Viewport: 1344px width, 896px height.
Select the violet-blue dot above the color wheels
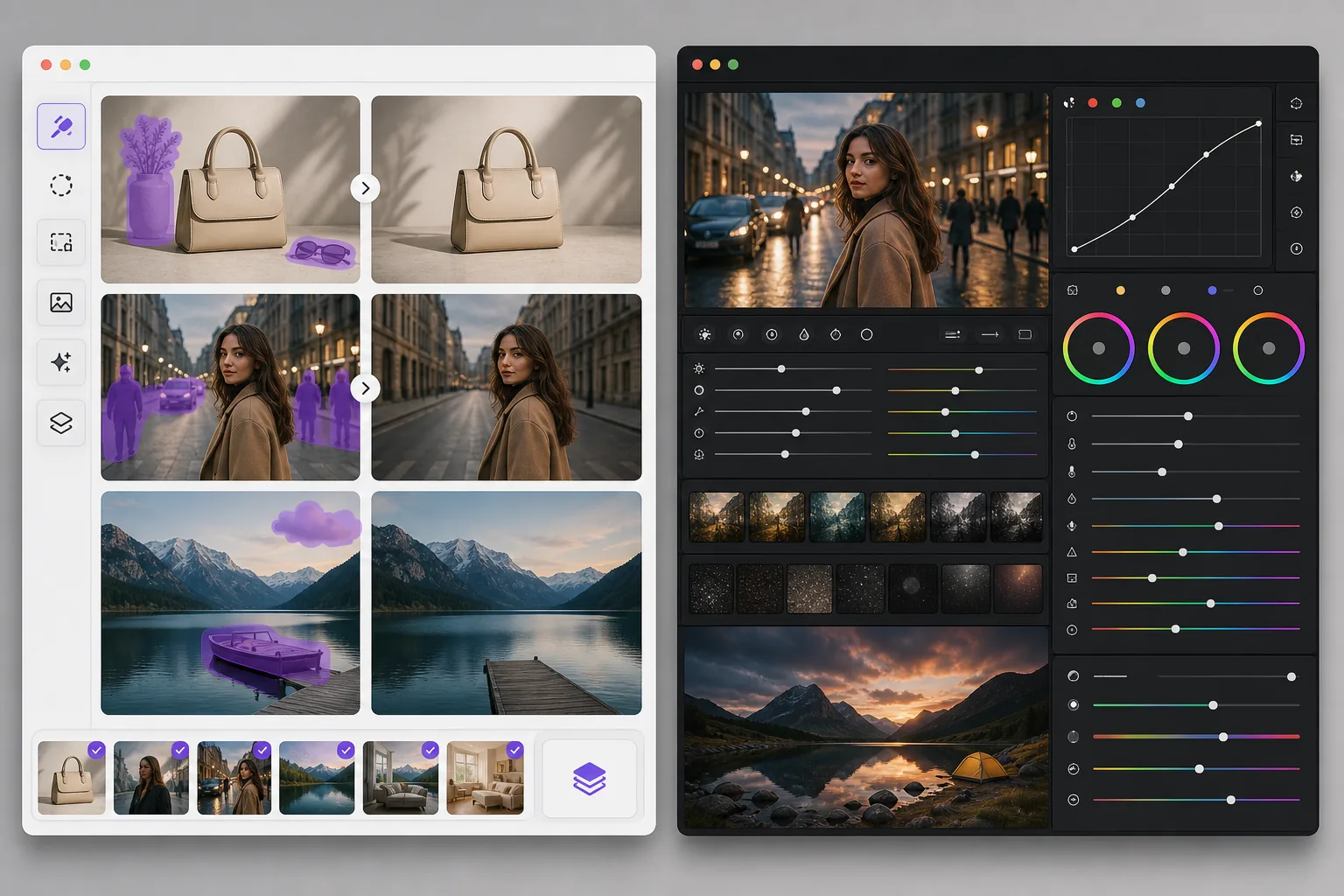pos(1212,290)
